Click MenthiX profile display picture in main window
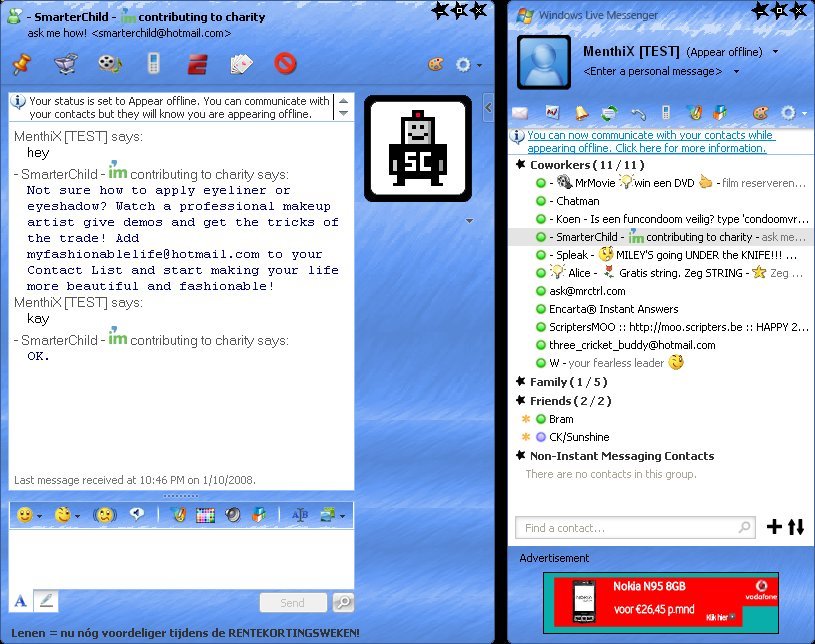 (544, 62)
